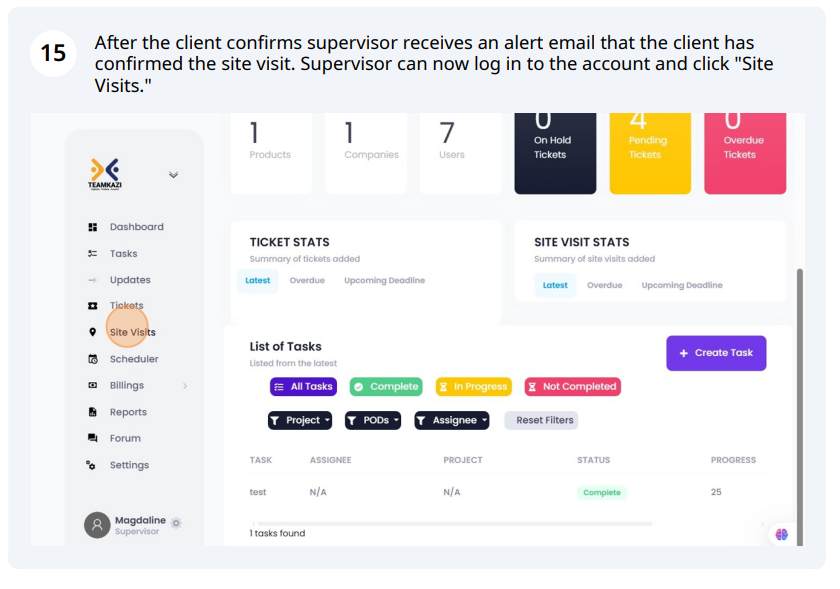840x589 pixels.
Task: Filter tasks by Complete status
Action: pos(386,386)
